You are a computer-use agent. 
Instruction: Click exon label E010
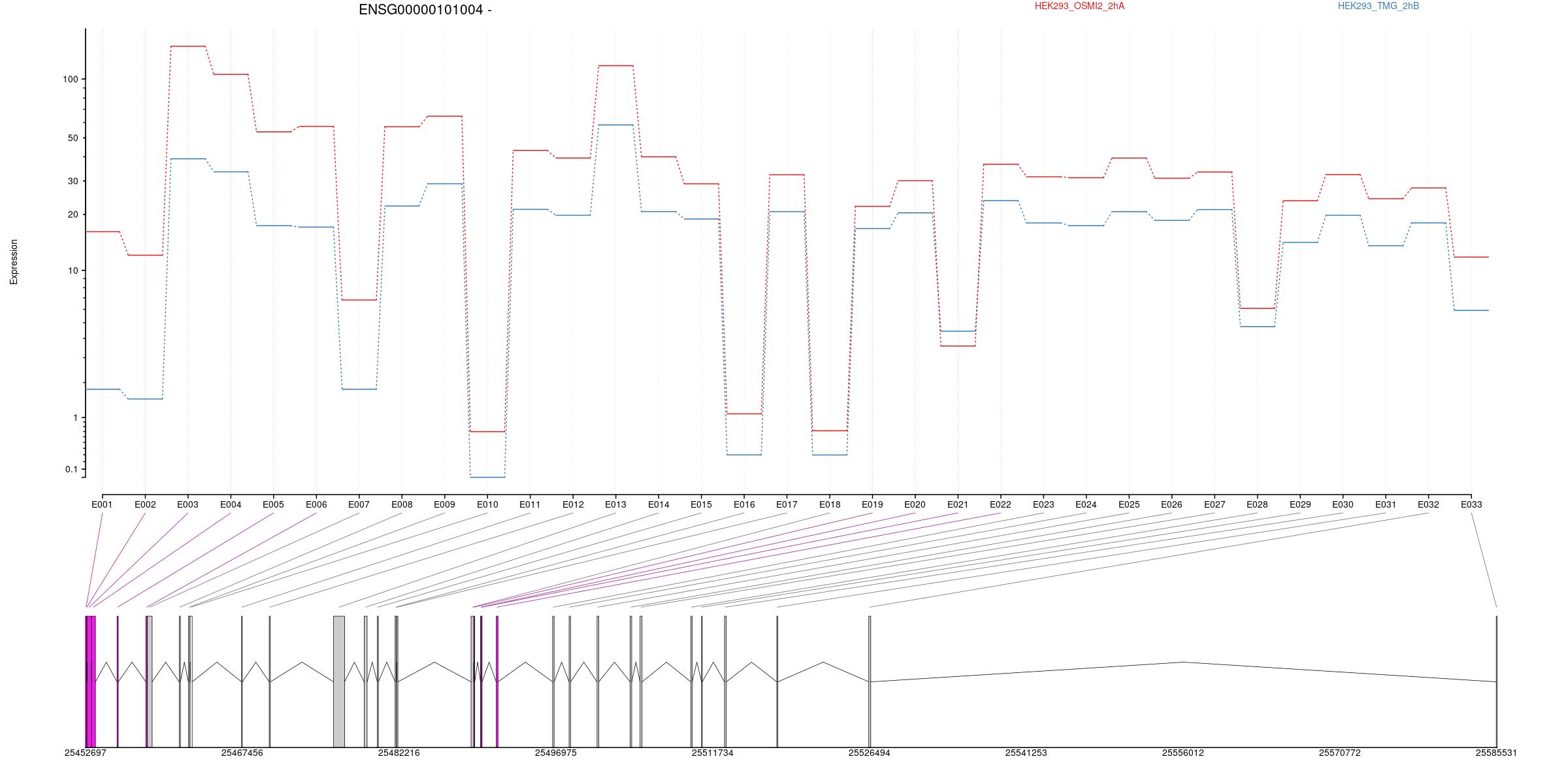(x=487, y=504)
